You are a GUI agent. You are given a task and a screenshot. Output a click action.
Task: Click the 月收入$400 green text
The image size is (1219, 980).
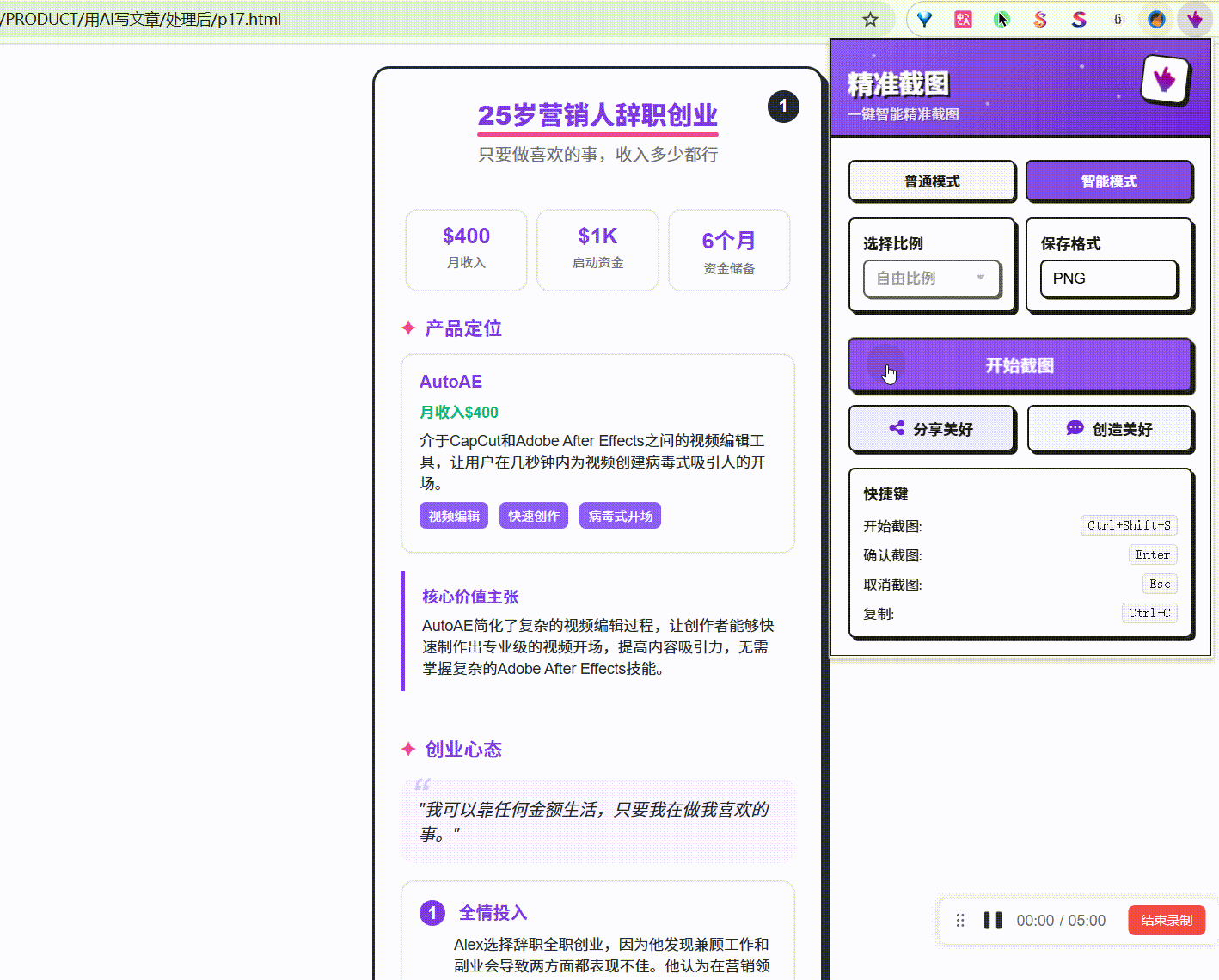point(459,413)
